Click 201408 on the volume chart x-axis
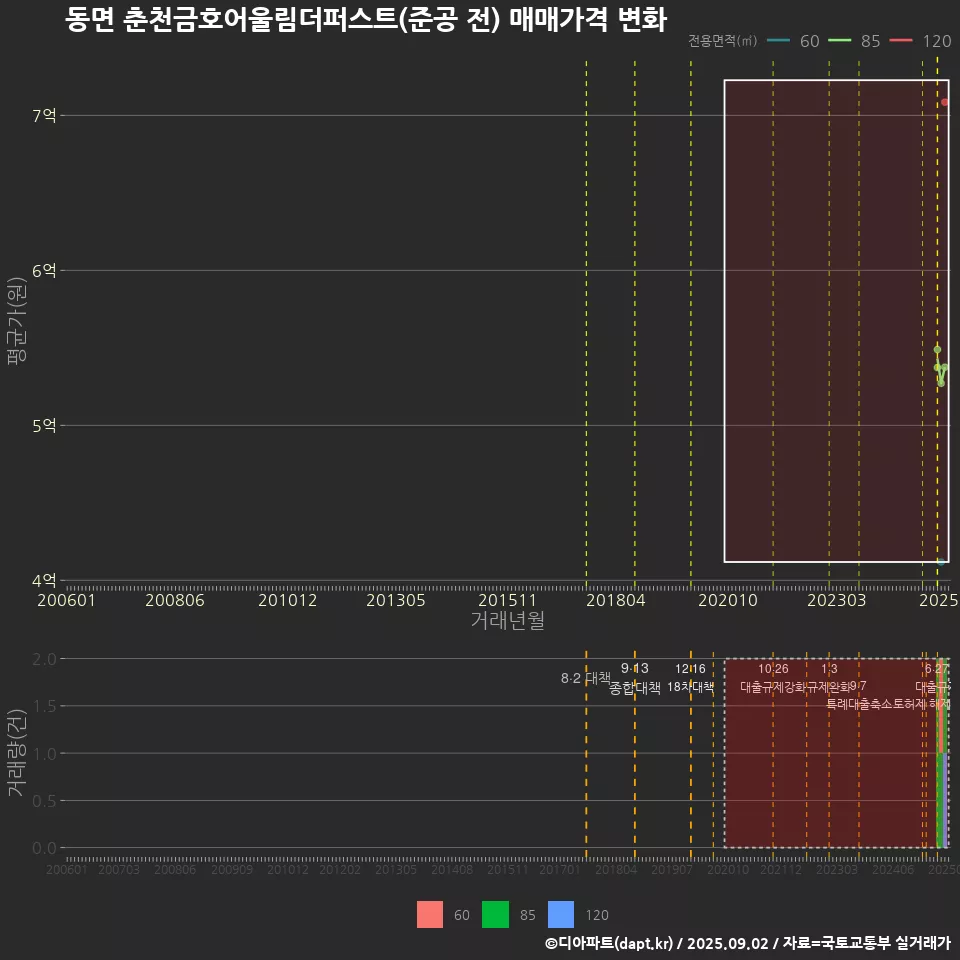The width and height of the screenshot is (960, 960). point(452,869)
